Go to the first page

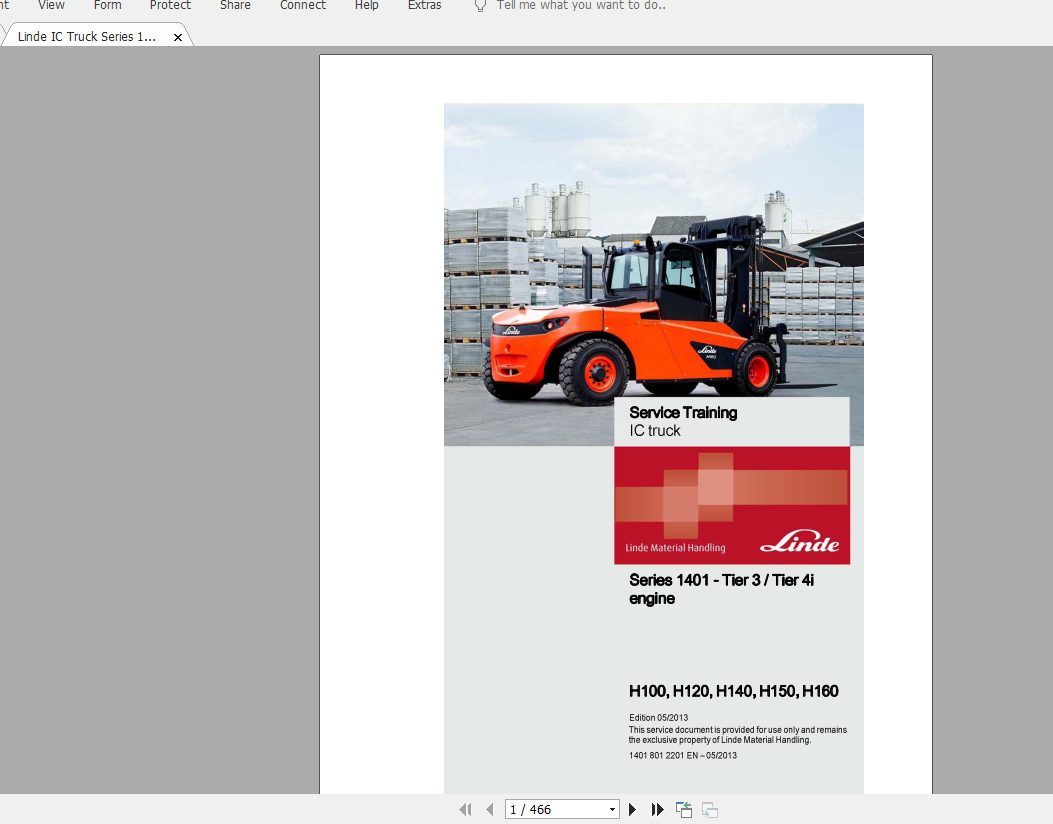point(465,809)
